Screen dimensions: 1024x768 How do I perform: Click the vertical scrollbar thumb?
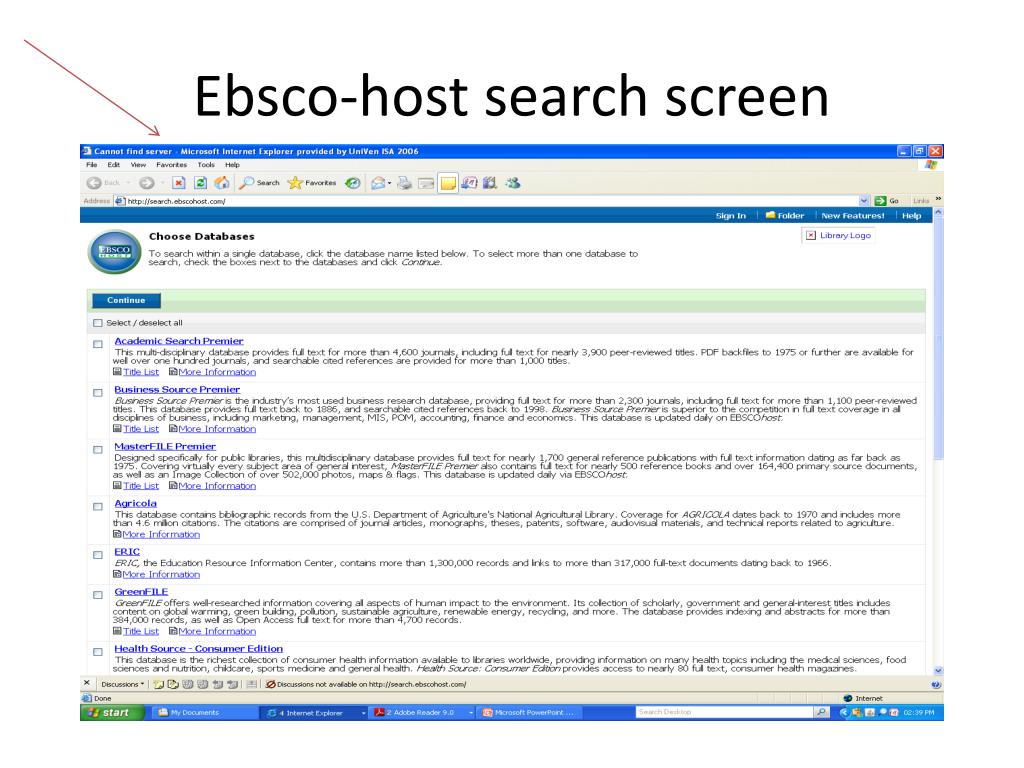tap(938, 340)
